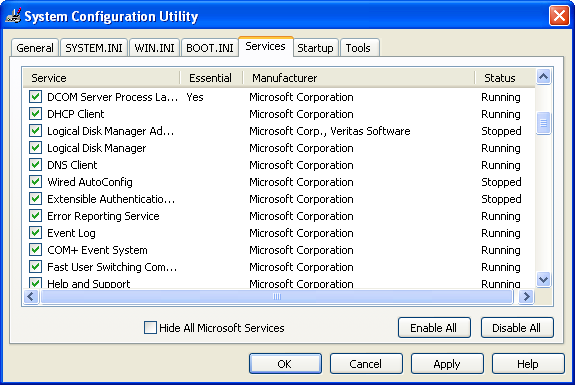Close the System Configuration Utility window
The image size is (575, 385).
[559, 16]
